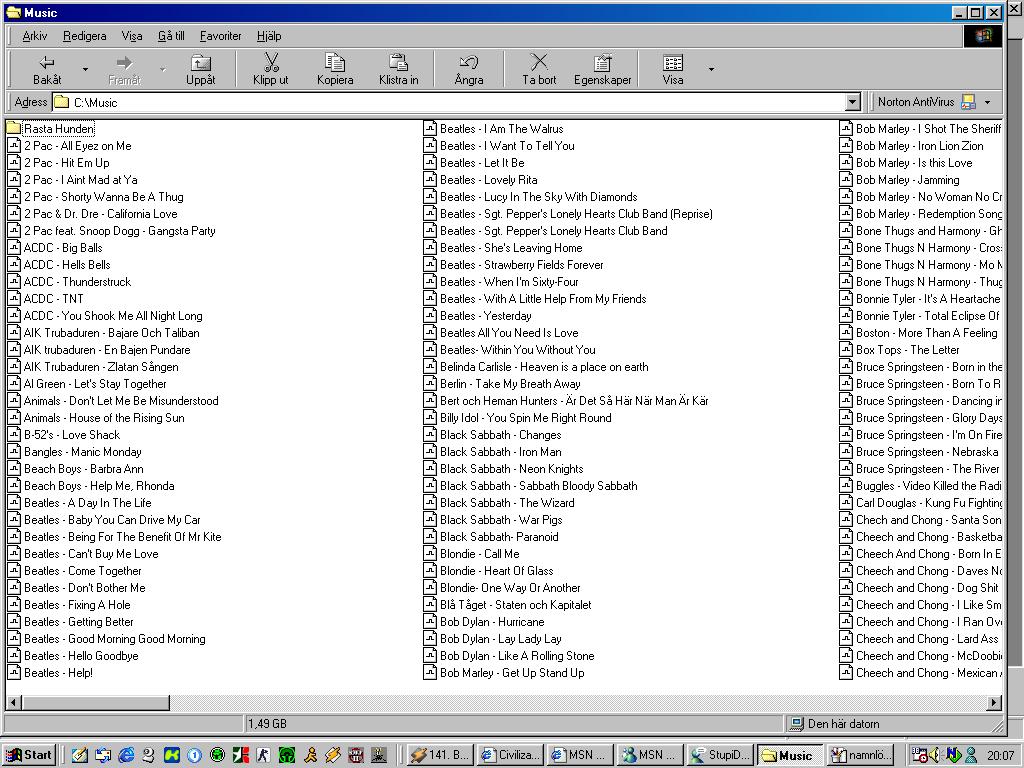Open Counter-Strike from the quick launch bar
This screenshot has width=1024, height=768.
[264, 755]
